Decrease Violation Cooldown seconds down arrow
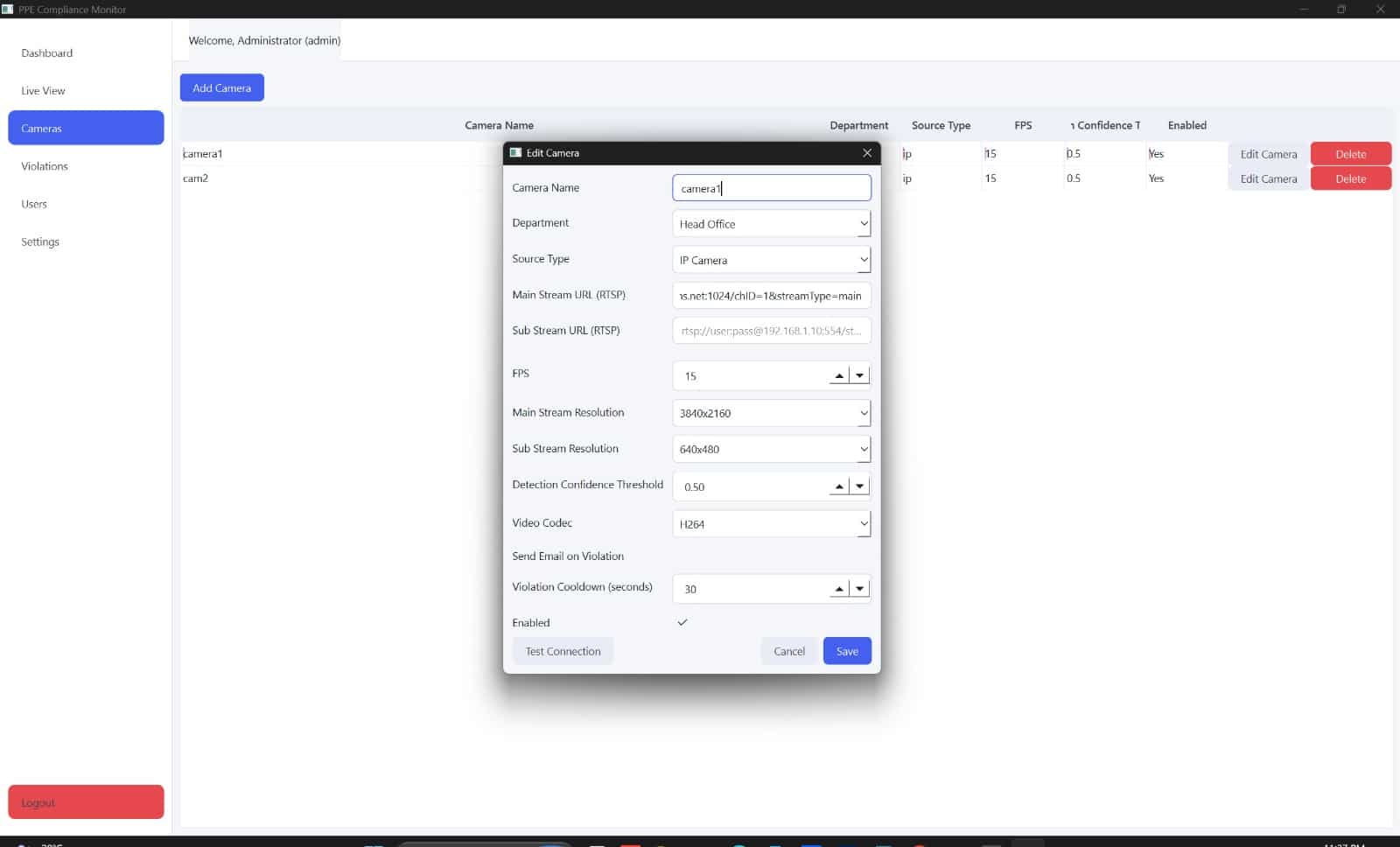 860,589
